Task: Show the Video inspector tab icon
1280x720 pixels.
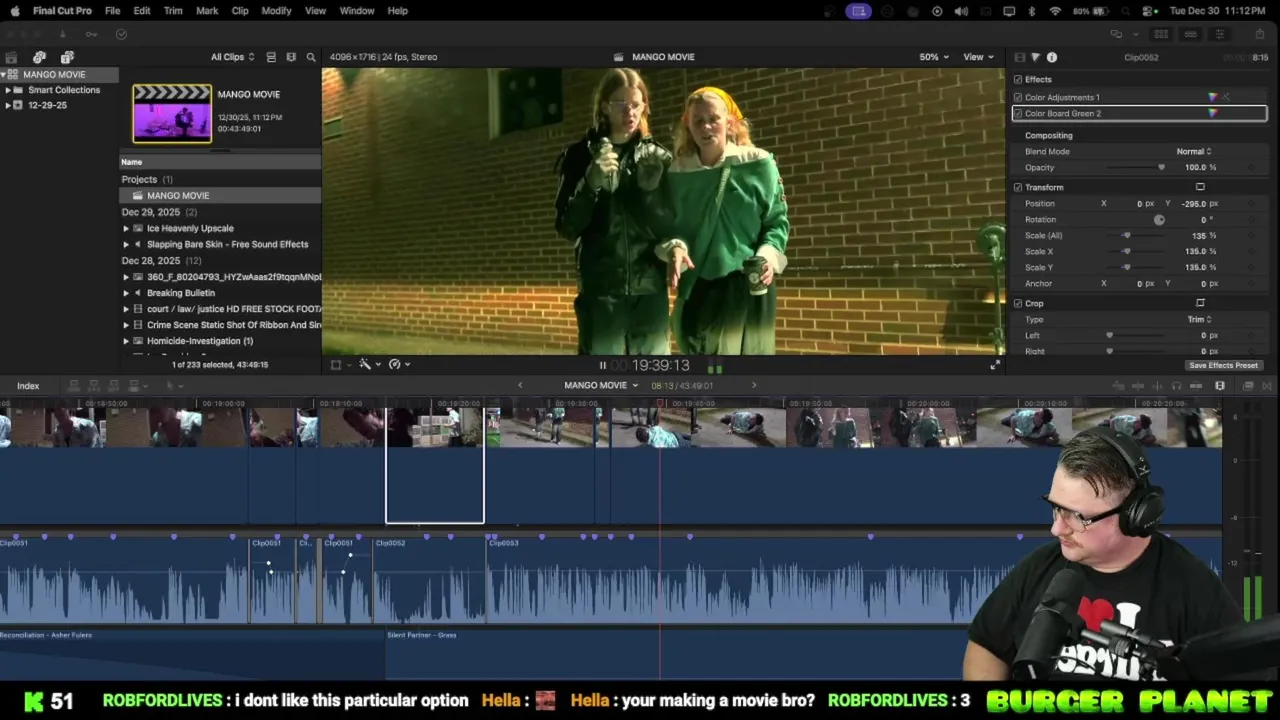Action: pos(1019,57)
